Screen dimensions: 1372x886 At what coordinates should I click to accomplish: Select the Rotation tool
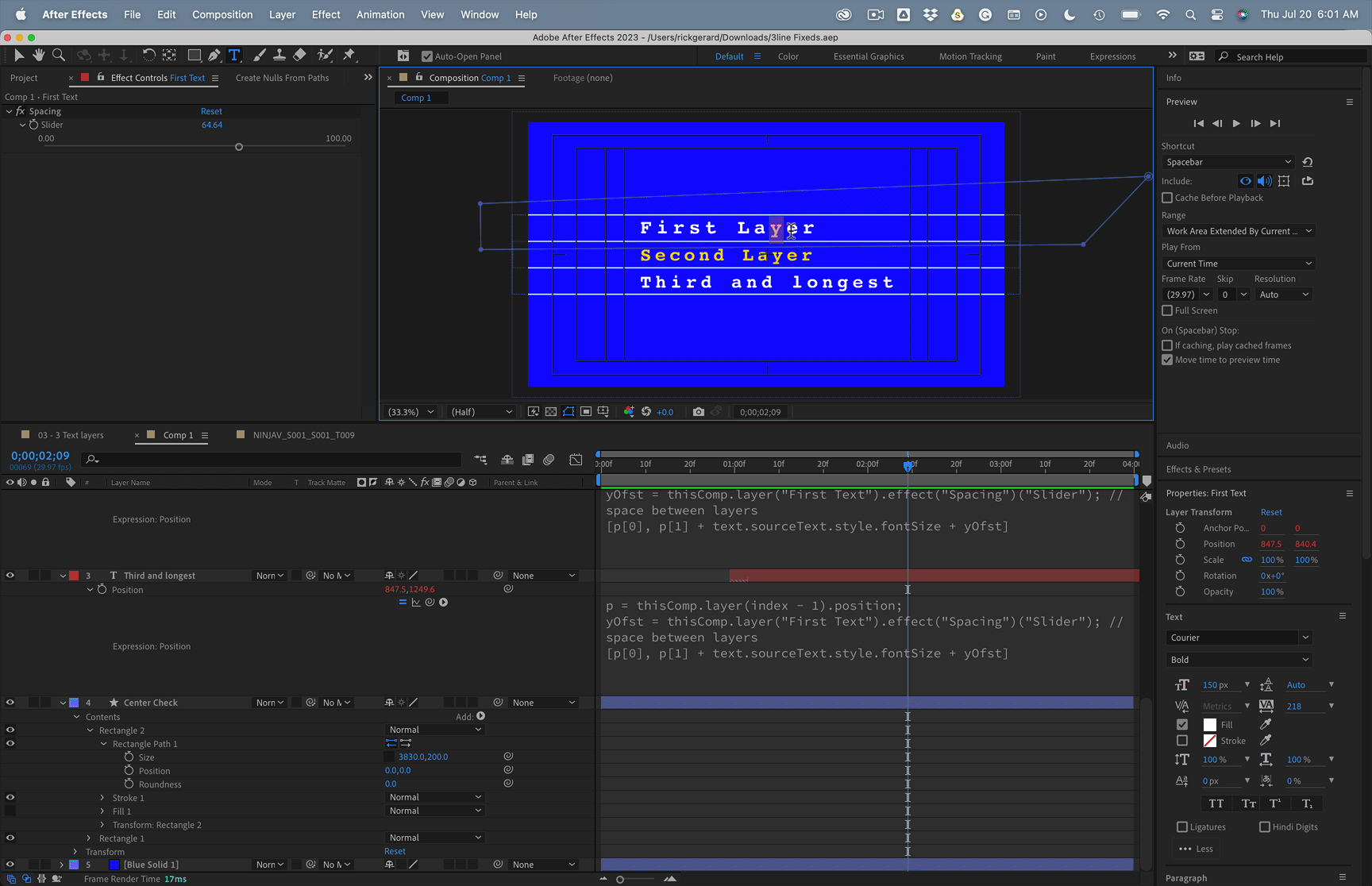[148, 55]
